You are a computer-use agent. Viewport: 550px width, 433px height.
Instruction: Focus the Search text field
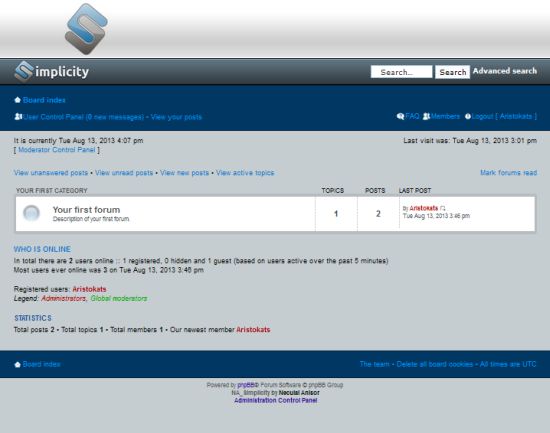click(401, 72)
